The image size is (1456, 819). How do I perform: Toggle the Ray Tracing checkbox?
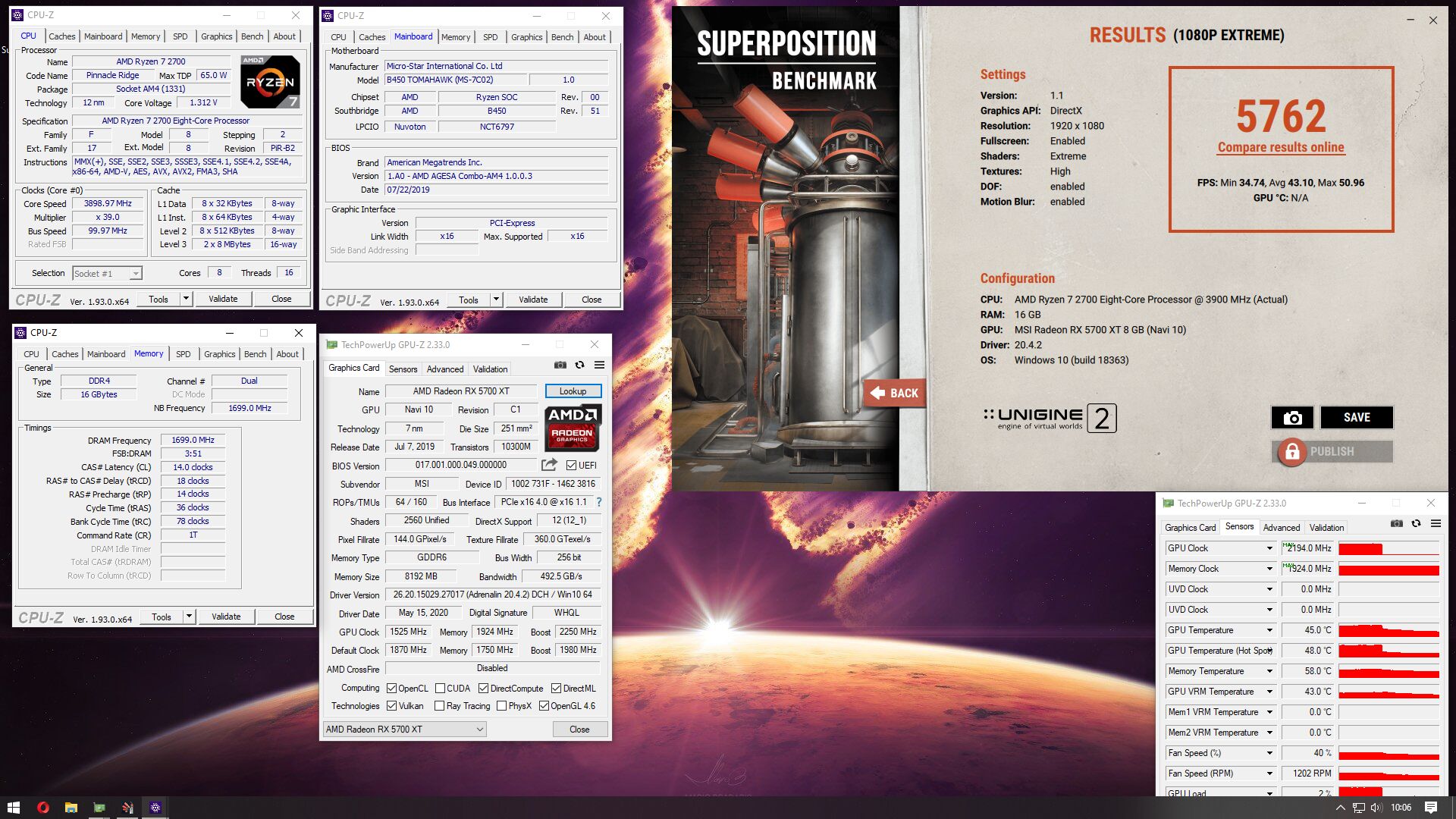(x=439, y=706)
